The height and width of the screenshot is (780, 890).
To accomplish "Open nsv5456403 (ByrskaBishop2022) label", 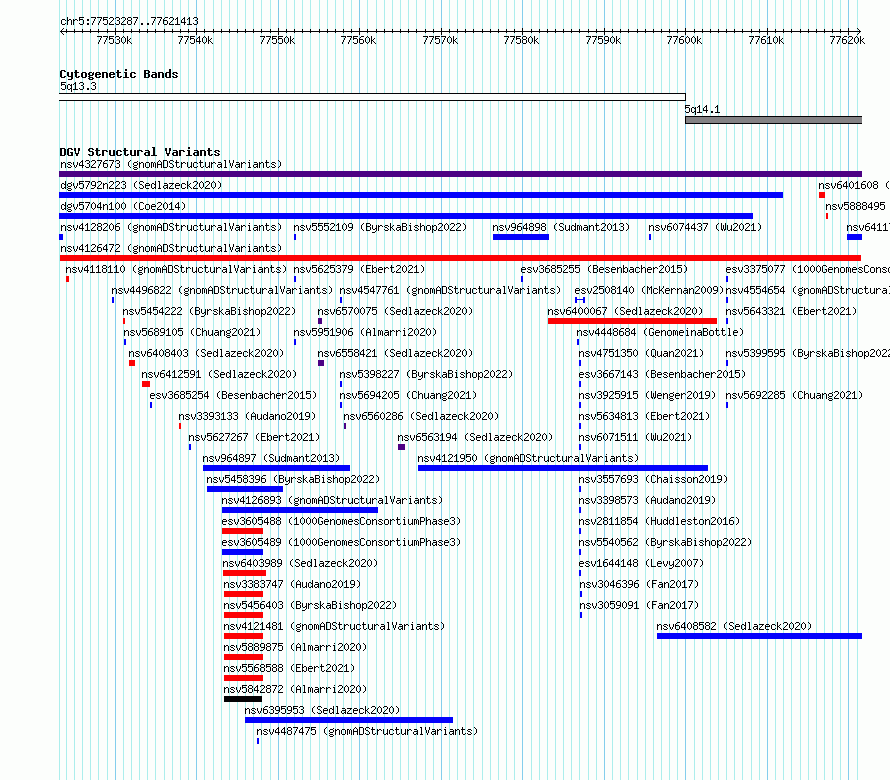I will coord(310,605).
